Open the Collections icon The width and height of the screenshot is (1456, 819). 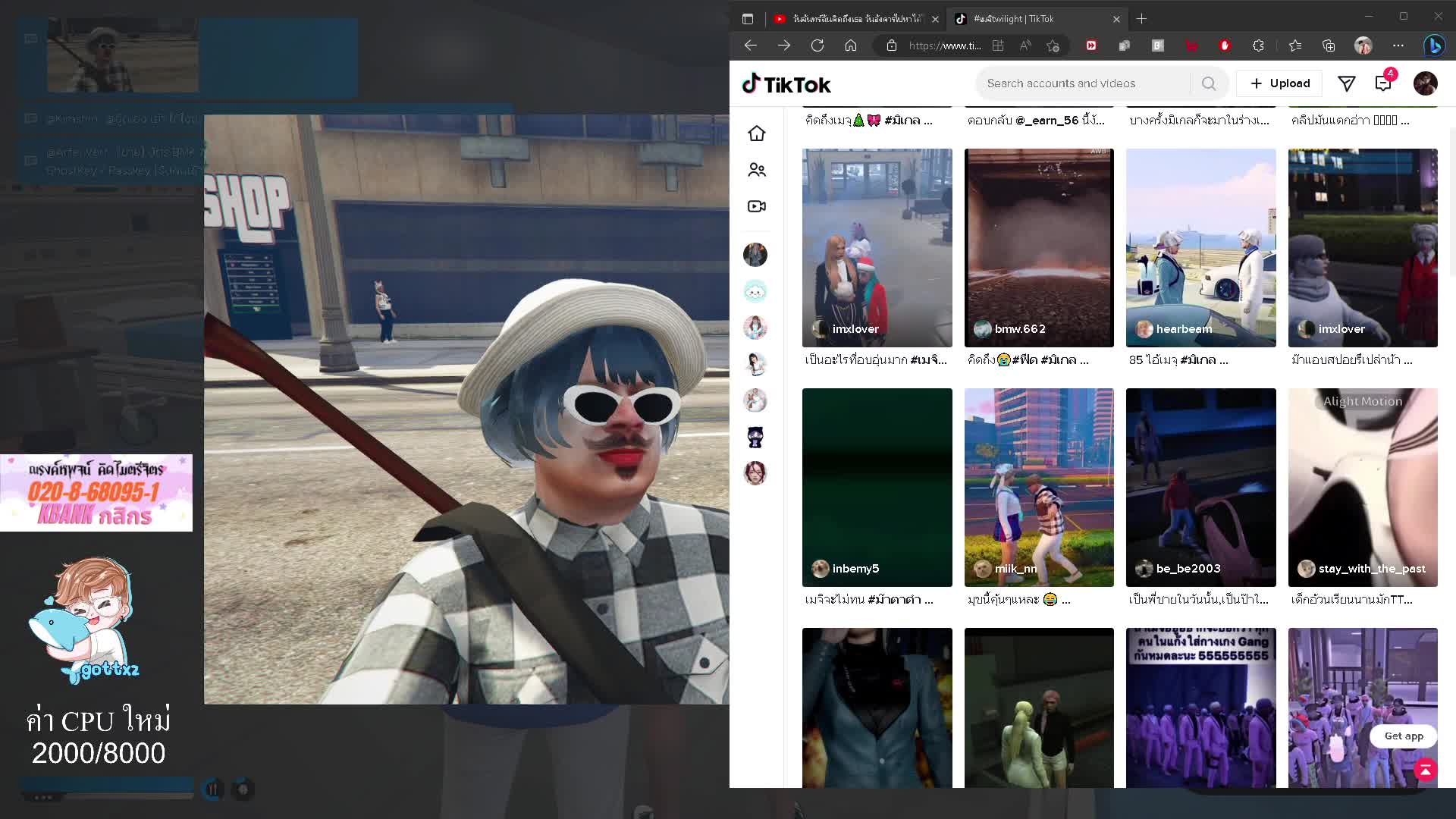pos(1329,45)
